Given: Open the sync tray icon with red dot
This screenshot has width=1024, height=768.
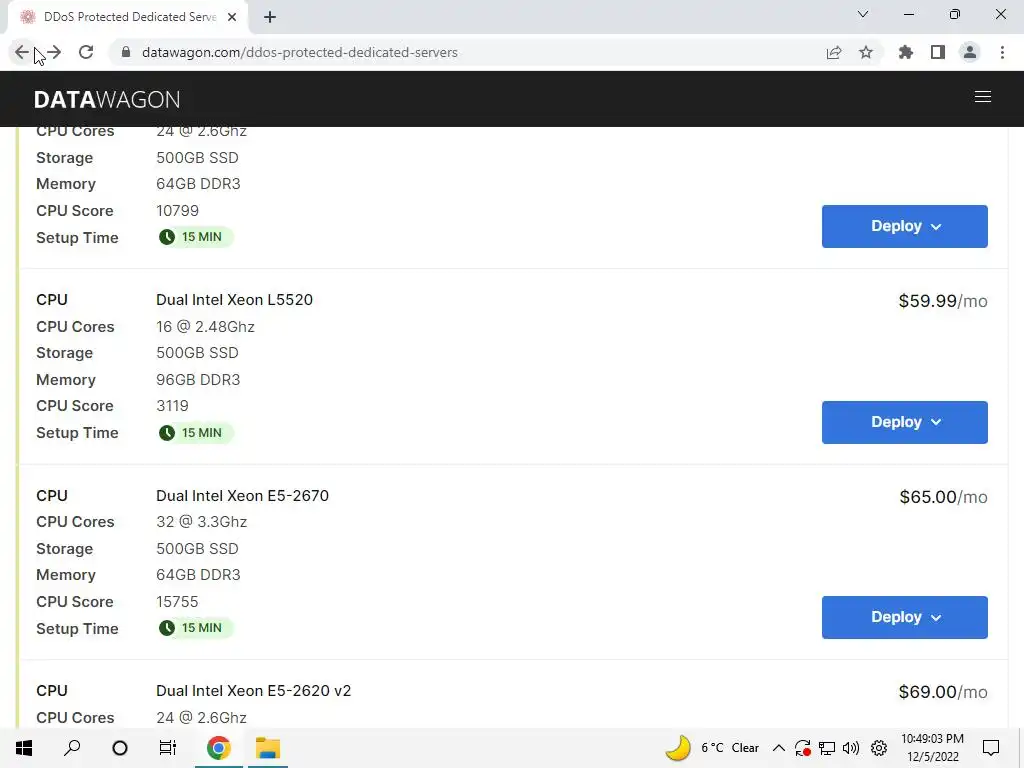Looking at the screenshot, I should (x=803, y=748).
